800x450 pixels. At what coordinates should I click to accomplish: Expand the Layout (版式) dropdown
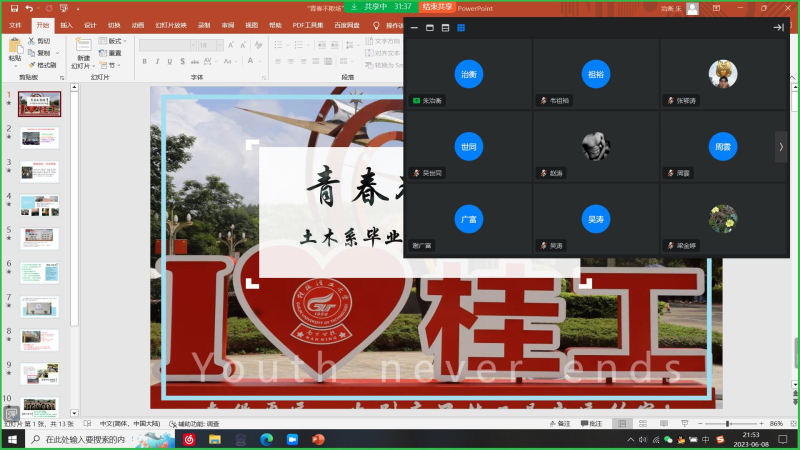pyautogui.click(x=114, y=41)
